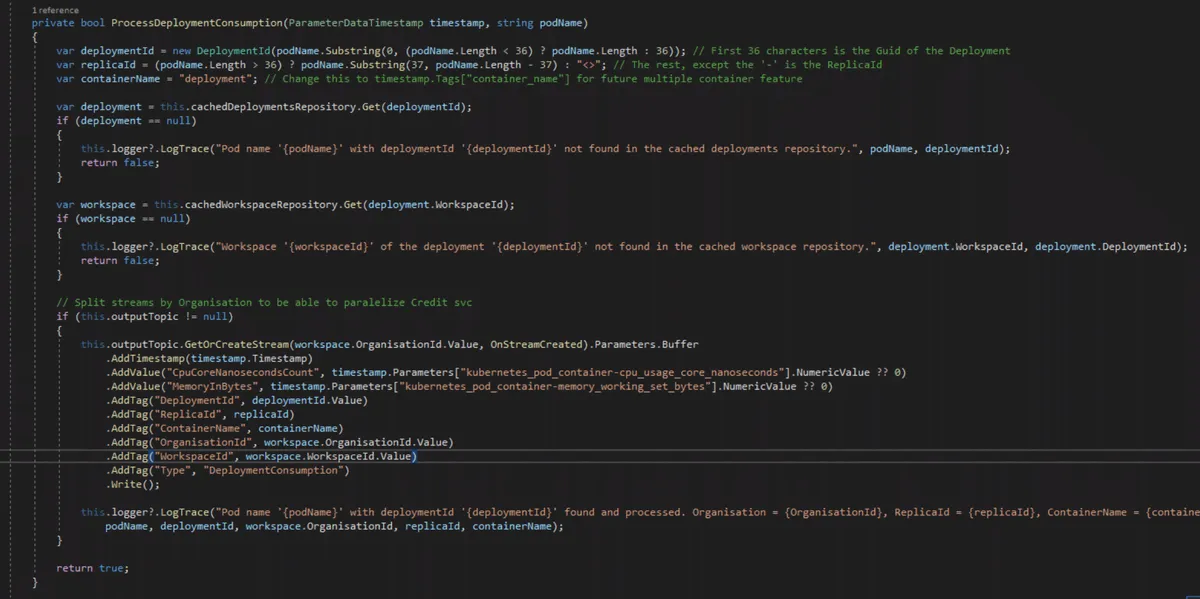Click the "MemoryInBytes" string
The image size is (1200, 599).
click(212, 386)
